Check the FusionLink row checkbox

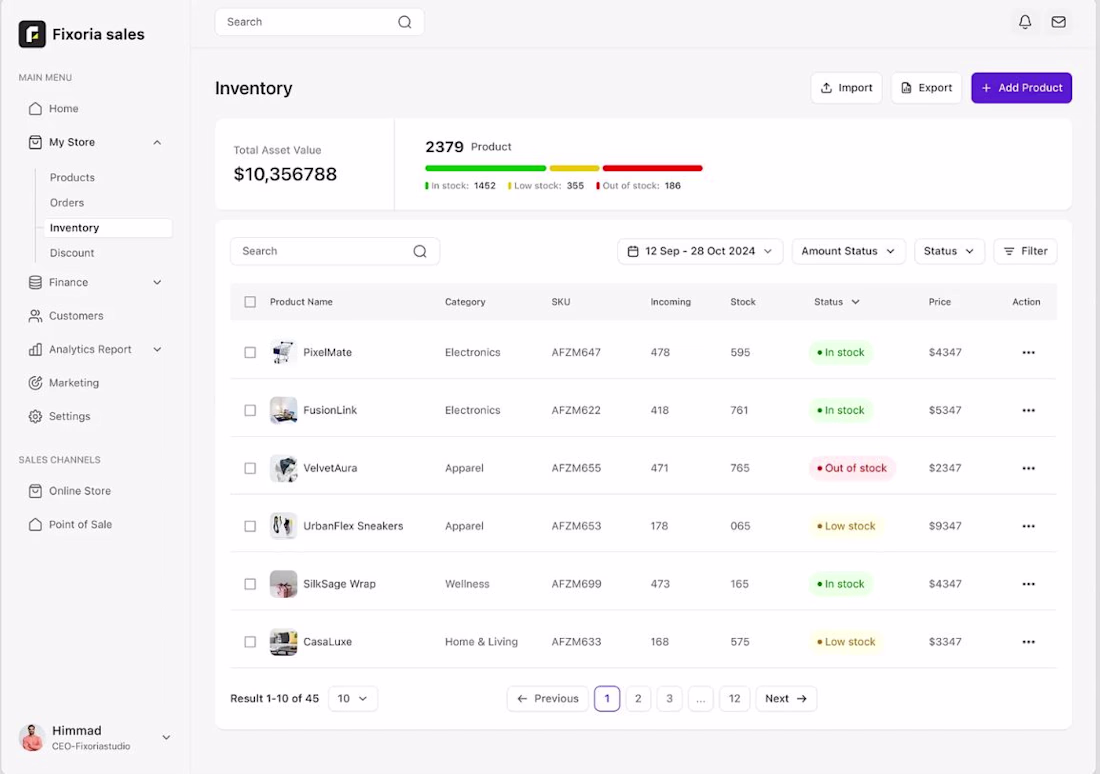(250, 410)
